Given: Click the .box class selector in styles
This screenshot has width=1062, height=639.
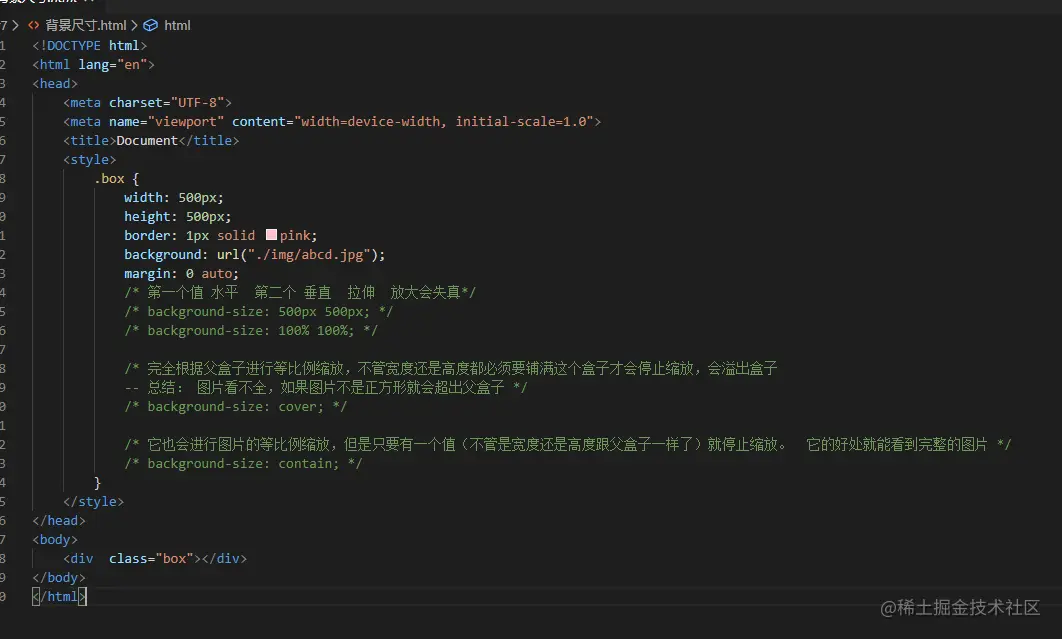Looking at the screenshot, I should [110, 177].
